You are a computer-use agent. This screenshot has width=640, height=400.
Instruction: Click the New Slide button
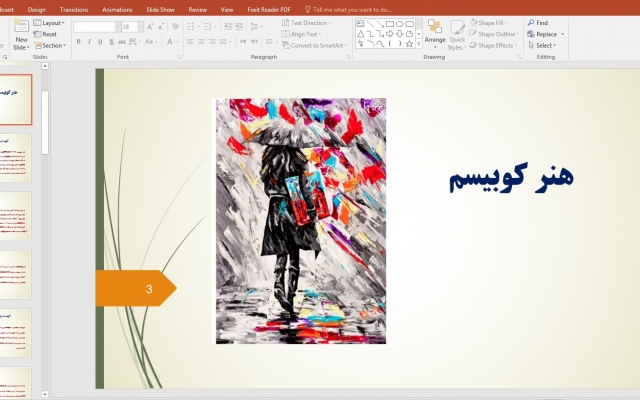click(x=21, y=35)
